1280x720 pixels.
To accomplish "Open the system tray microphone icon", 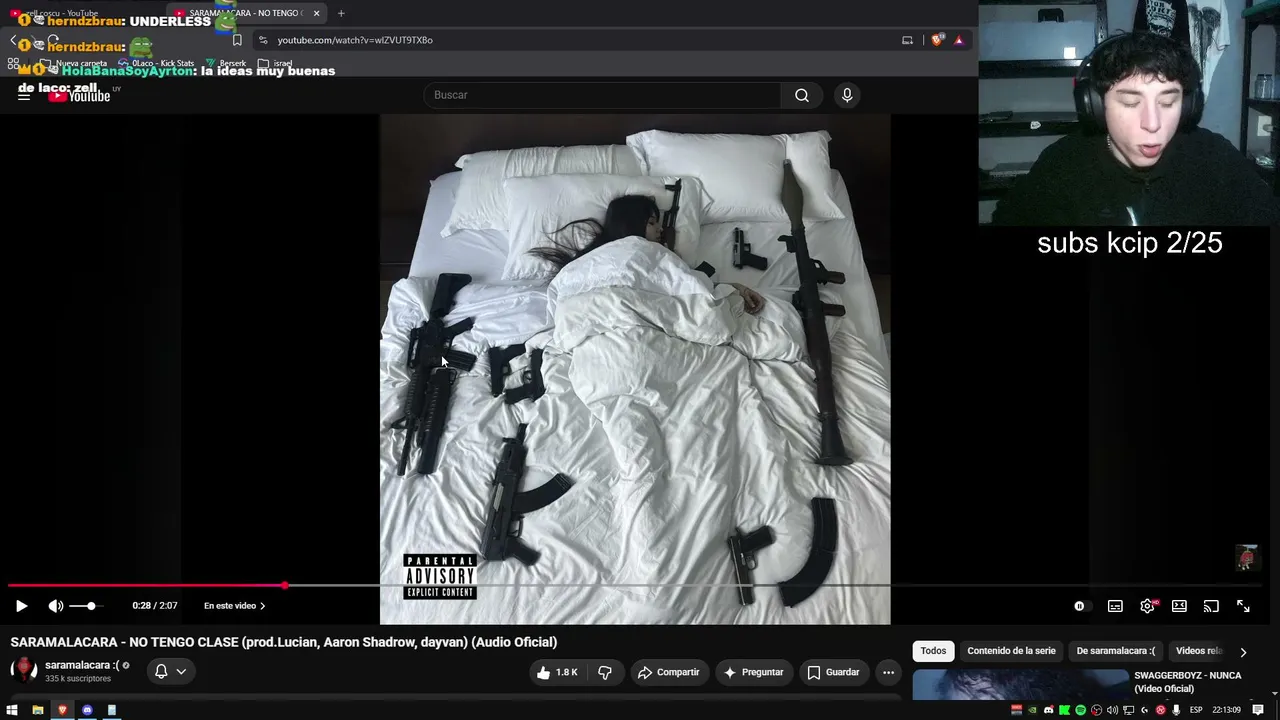I will coord(1177,710).
